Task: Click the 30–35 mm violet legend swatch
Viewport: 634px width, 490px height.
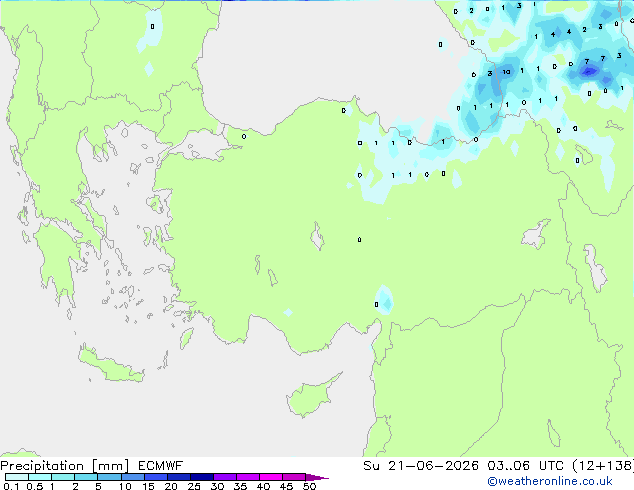Action: 224,477
